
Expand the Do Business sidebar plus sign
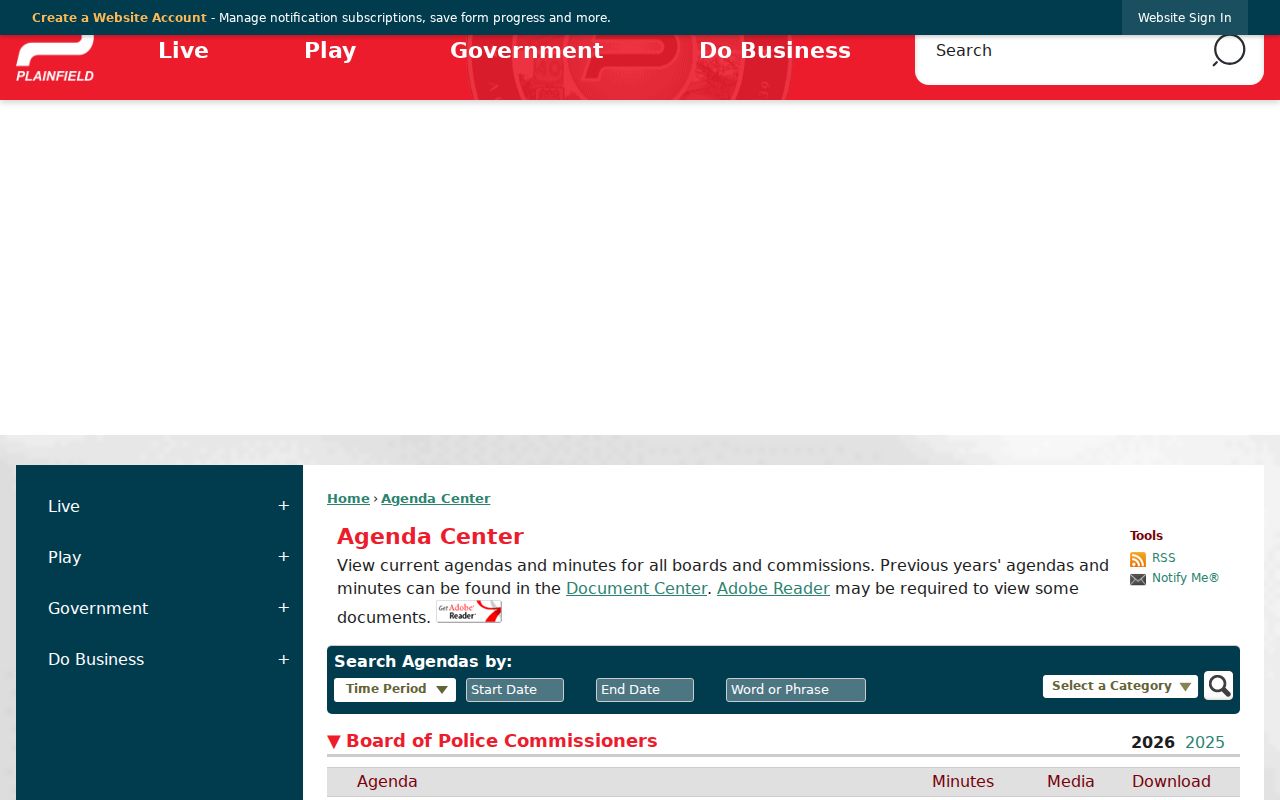[x=283, y=659]
